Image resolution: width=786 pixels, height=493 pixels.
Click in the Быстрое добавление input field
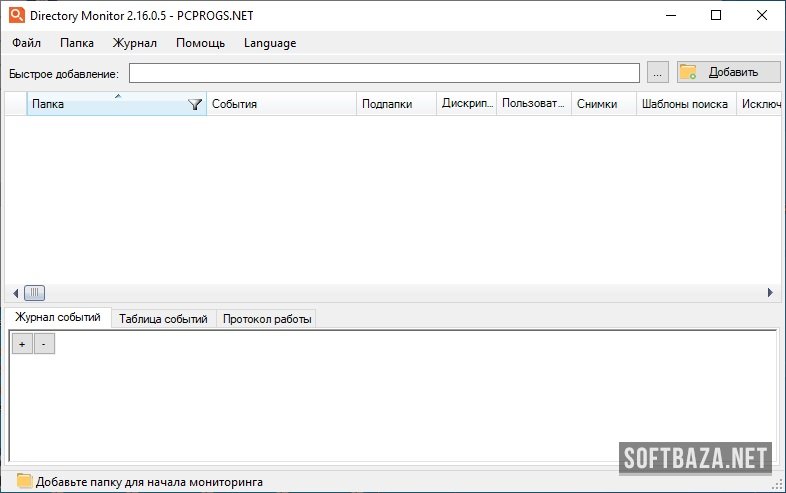click(x=384, y=73)
